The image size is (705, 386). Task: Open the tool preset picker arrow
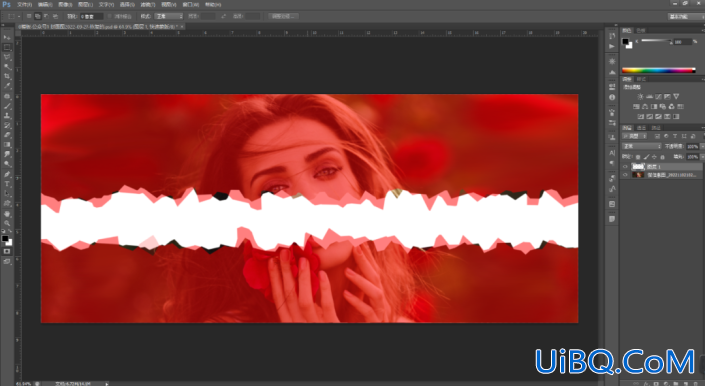coord(19,16)
